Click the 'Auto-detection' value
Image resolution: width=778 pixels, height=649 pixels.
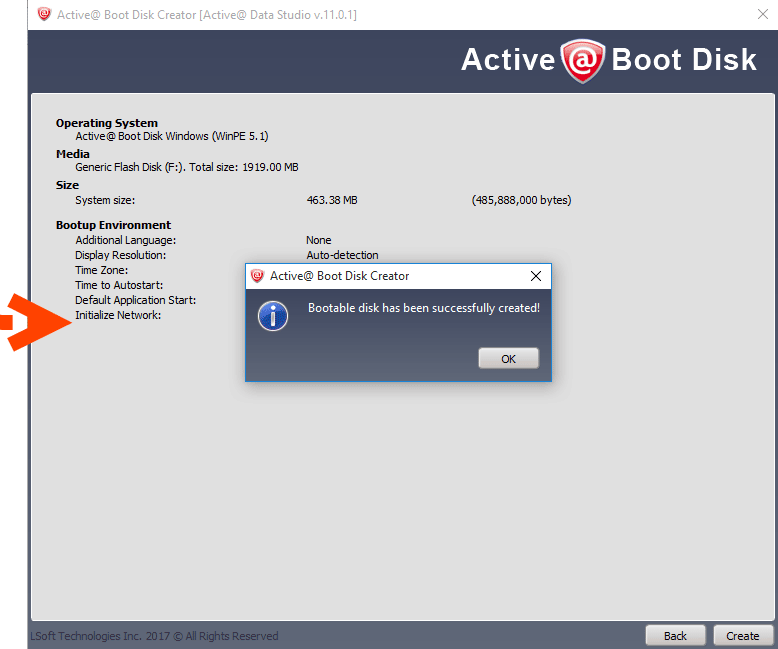click(x=342, y=255)
